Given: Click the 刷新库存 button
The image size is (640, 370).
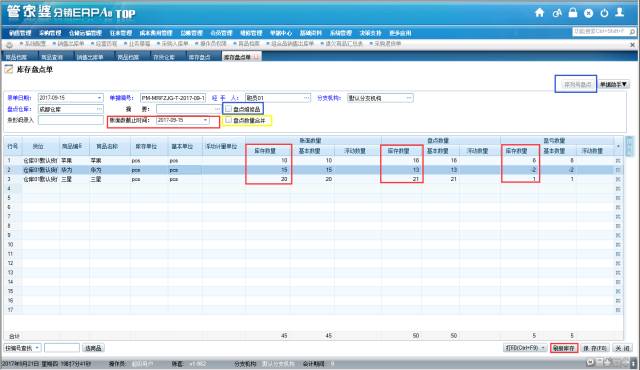Looking at the screenshot, I should 564,348.
